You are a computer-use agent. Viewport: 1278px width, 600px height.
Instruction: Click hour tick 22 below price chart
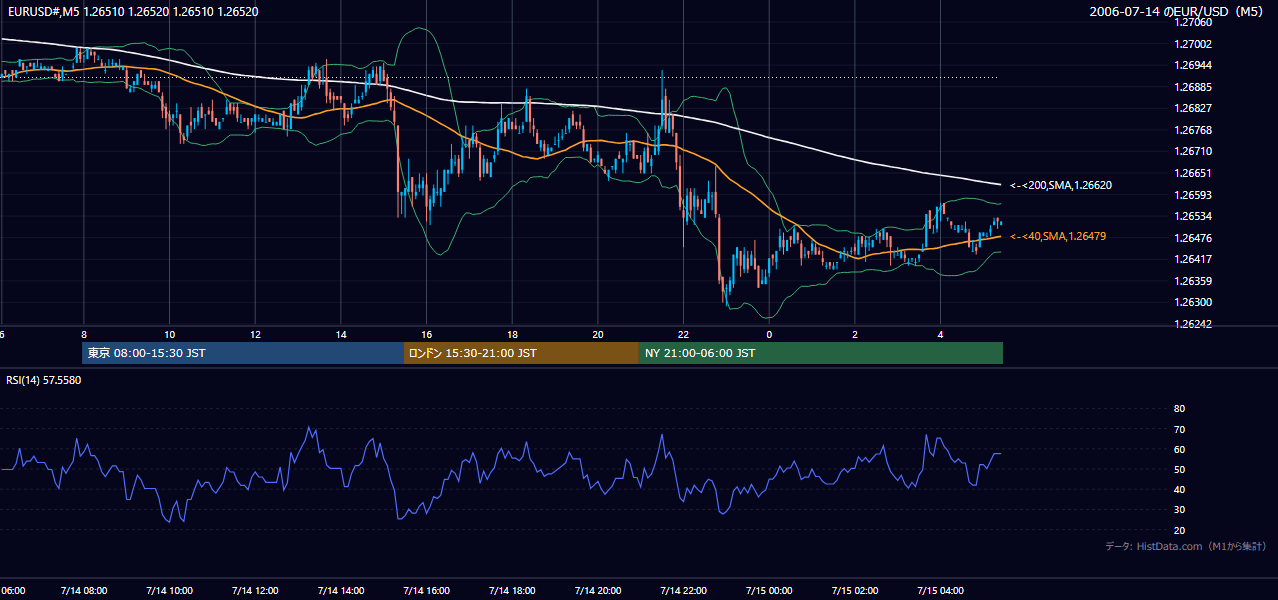(683, 334)
